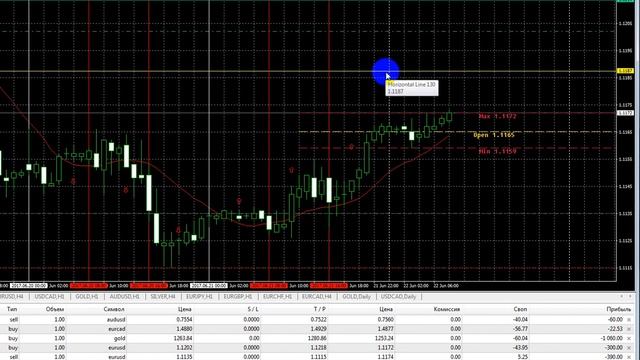
Task: Go to the EURCAD,H4 chart tab
Action: coord(316,297)
